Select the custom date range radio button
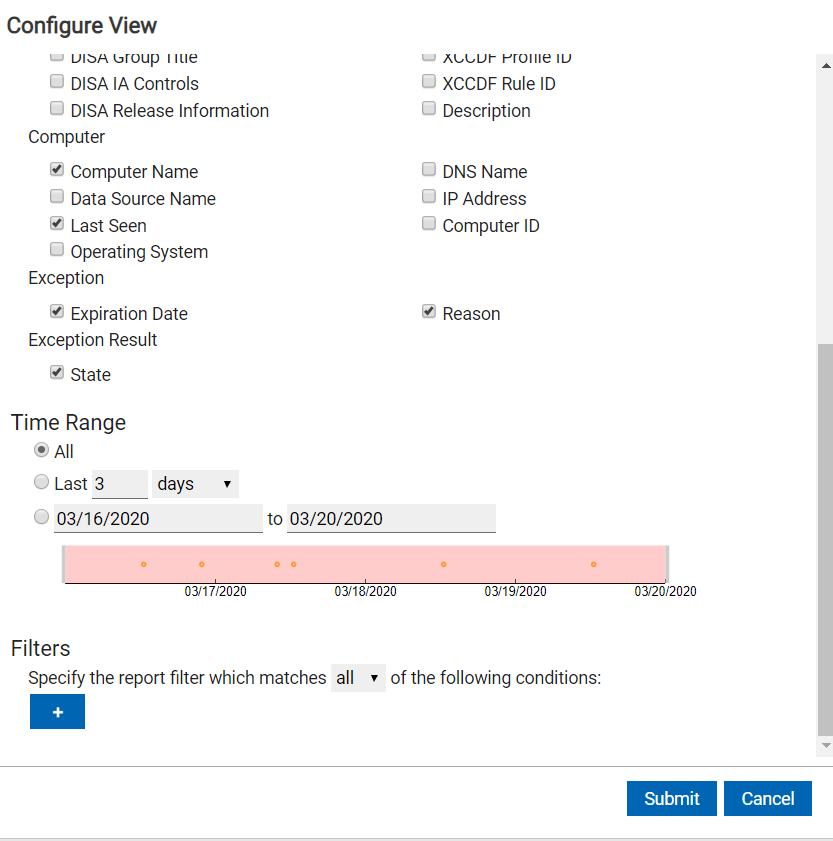The image size is (833, 841). click(x=41, y=518)
